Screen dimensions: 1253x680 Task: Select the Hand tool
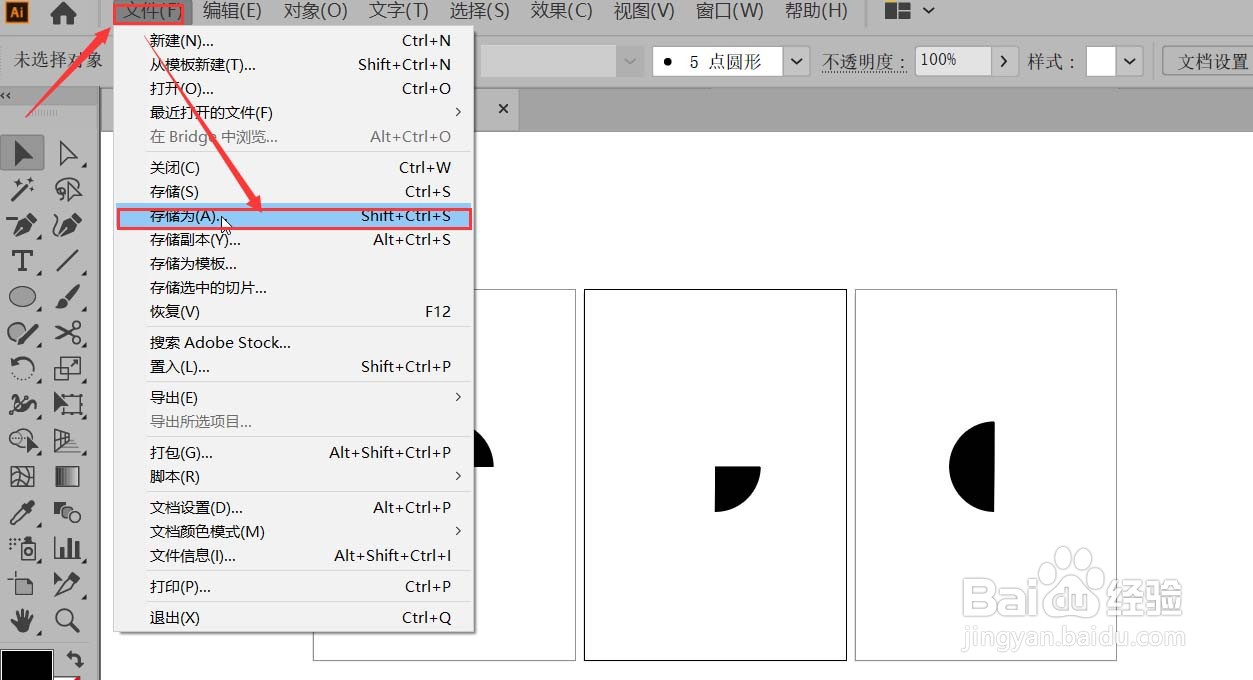(23, 620)
